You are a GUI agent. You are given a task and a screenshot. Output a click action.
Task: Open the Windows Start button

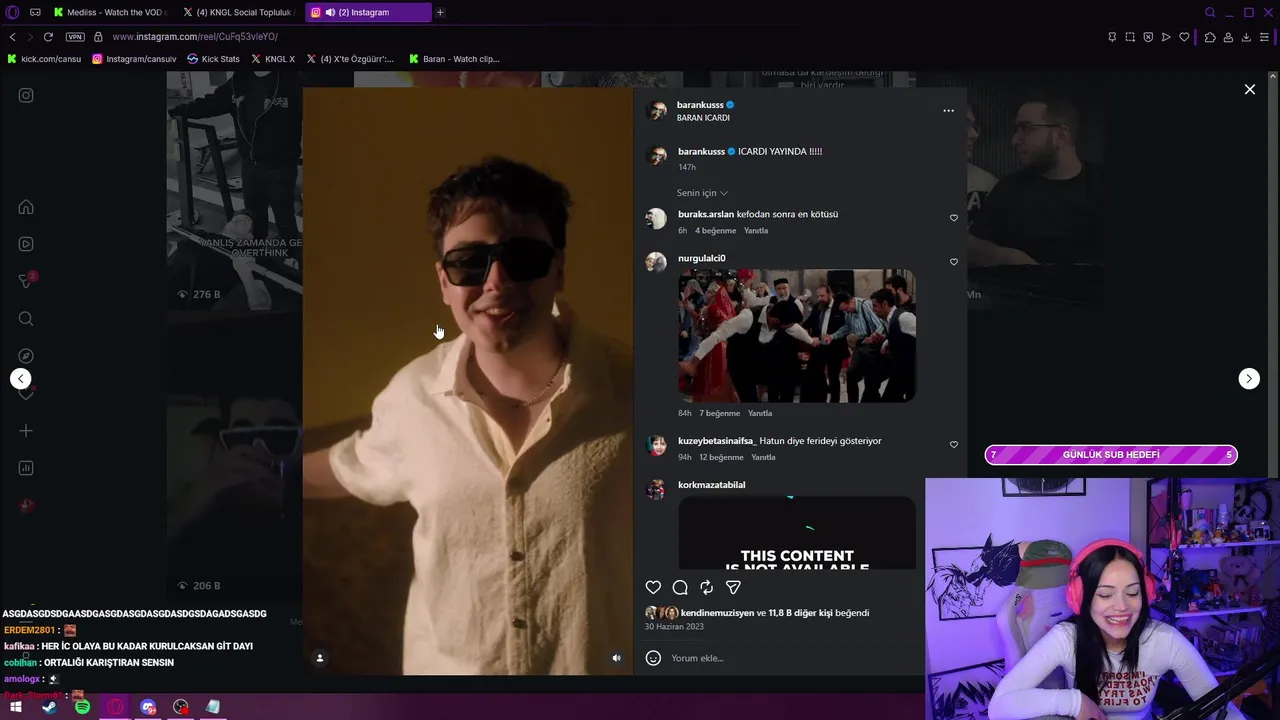point(16,707)
